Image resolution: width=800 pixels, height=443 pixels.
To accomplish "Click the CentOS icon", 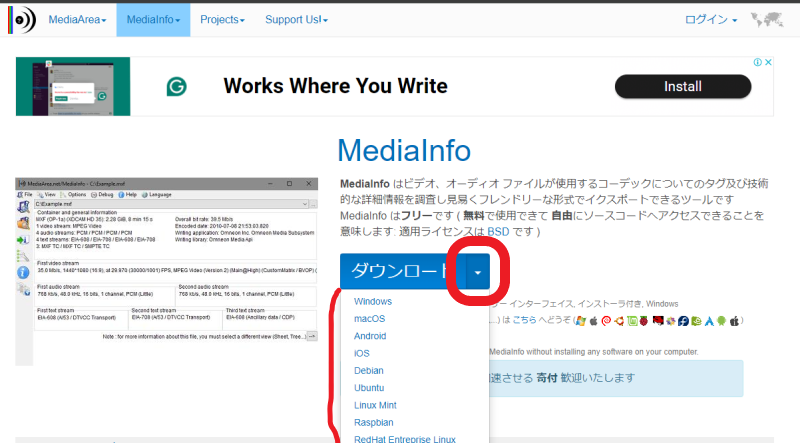I will (670, 321).
